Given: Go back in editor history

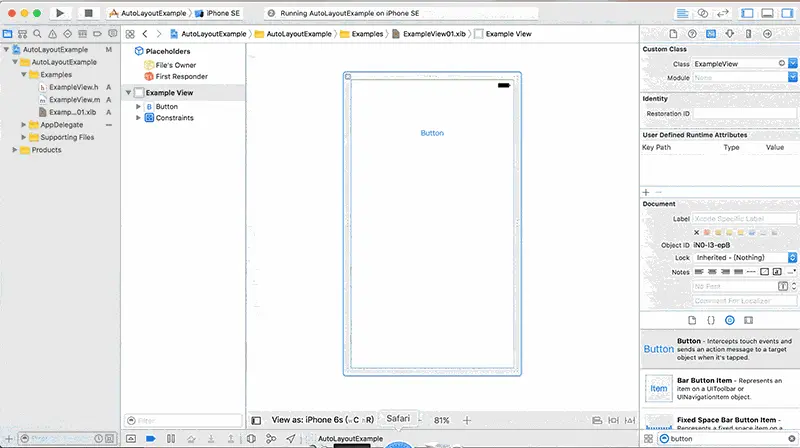Looking at the screenshot, I should 145,34.
